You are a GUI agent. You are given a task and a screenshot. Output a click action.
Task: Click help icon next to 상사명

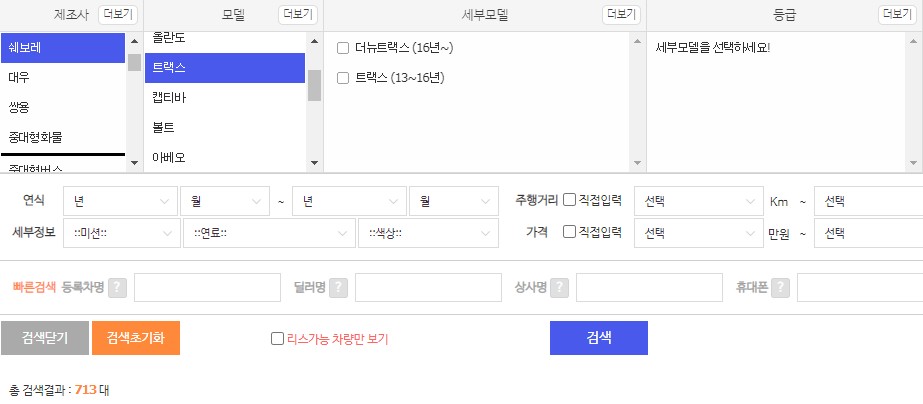pos(559,288)
